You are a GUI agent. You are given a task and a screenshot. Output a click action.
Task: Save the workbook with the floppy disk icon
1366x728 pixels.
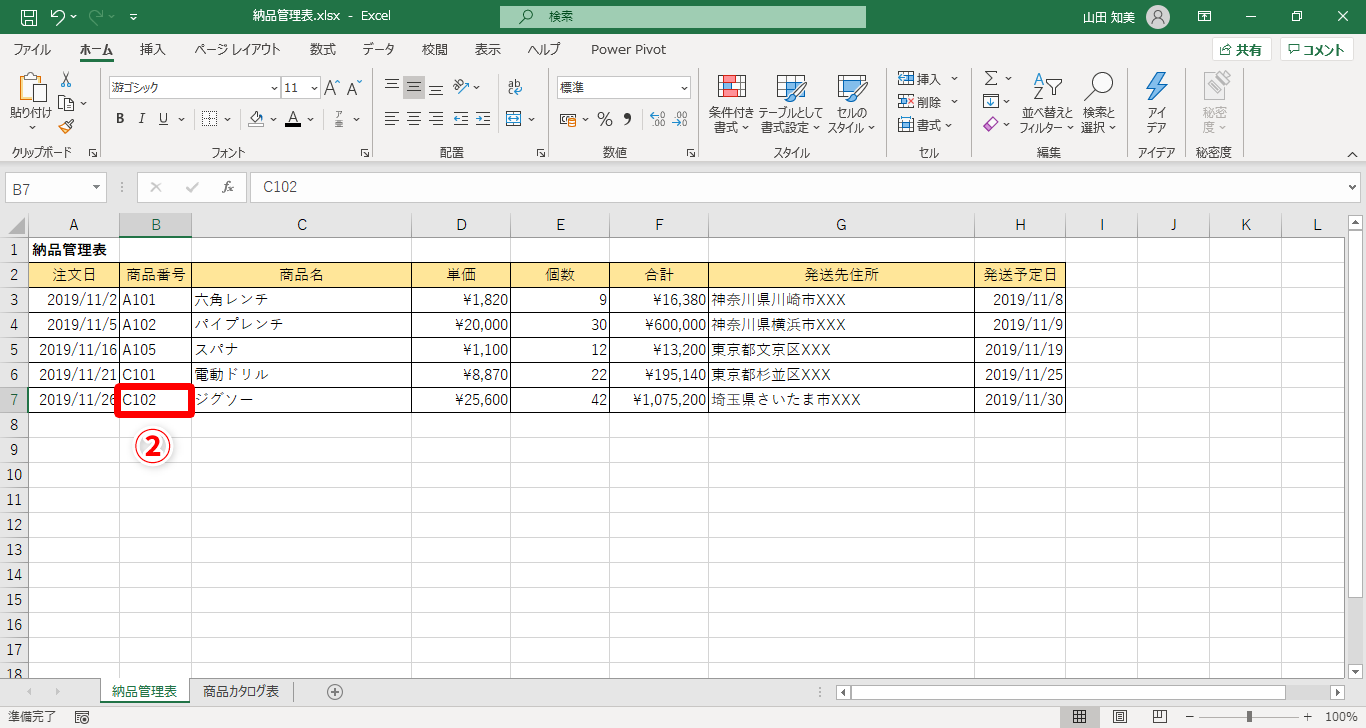pos(29,17)
